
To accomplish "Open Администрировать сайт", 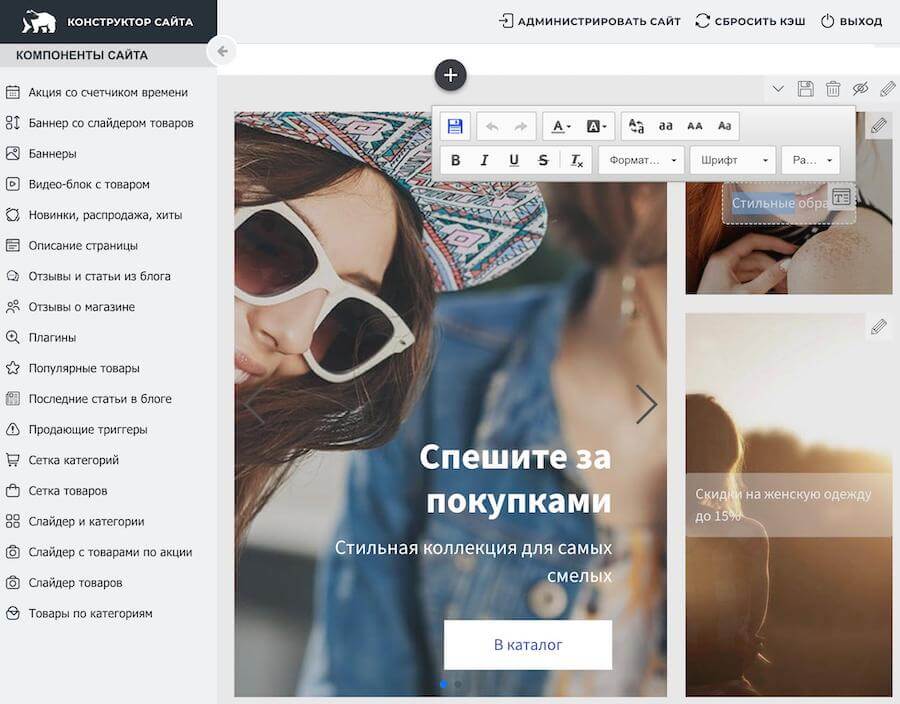I will (588, 20).
